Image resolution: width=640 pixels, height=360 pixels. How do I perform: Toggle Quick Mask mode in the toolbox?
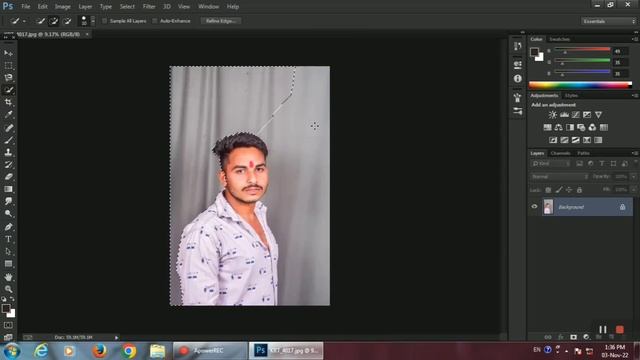[8, 325]
